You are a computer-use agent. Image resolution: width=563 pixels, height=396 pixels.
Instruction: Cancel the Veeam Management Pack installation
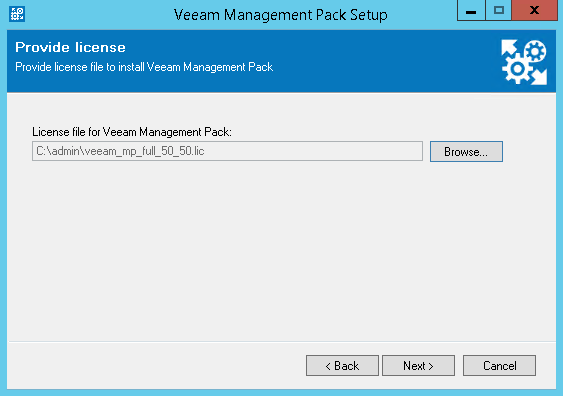point(499,365)
